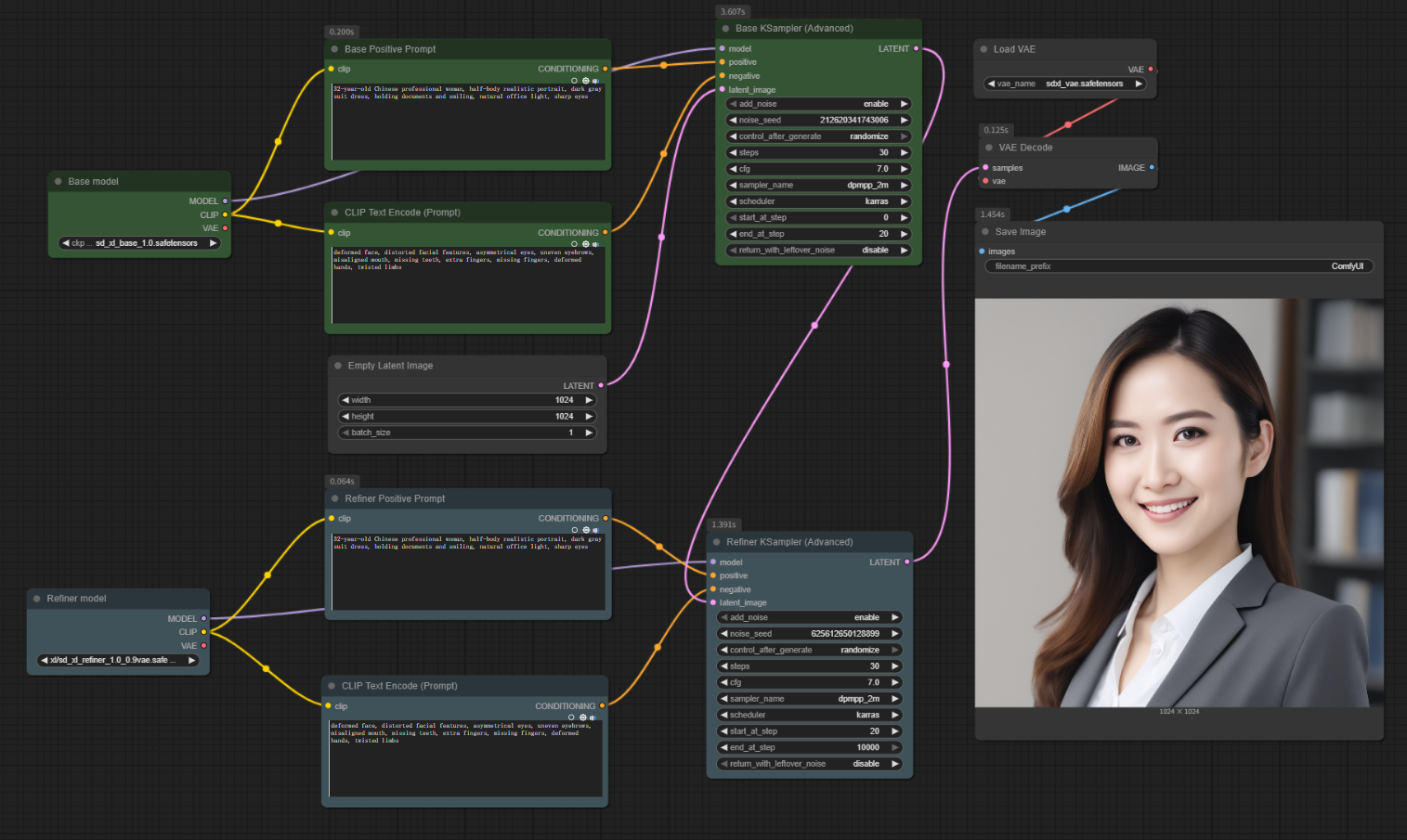Click the Load VAE node collapse dot
Image resolution: width=1407 pixels, height=840 pixels.
pyautogui.click(x=984, y=49)
